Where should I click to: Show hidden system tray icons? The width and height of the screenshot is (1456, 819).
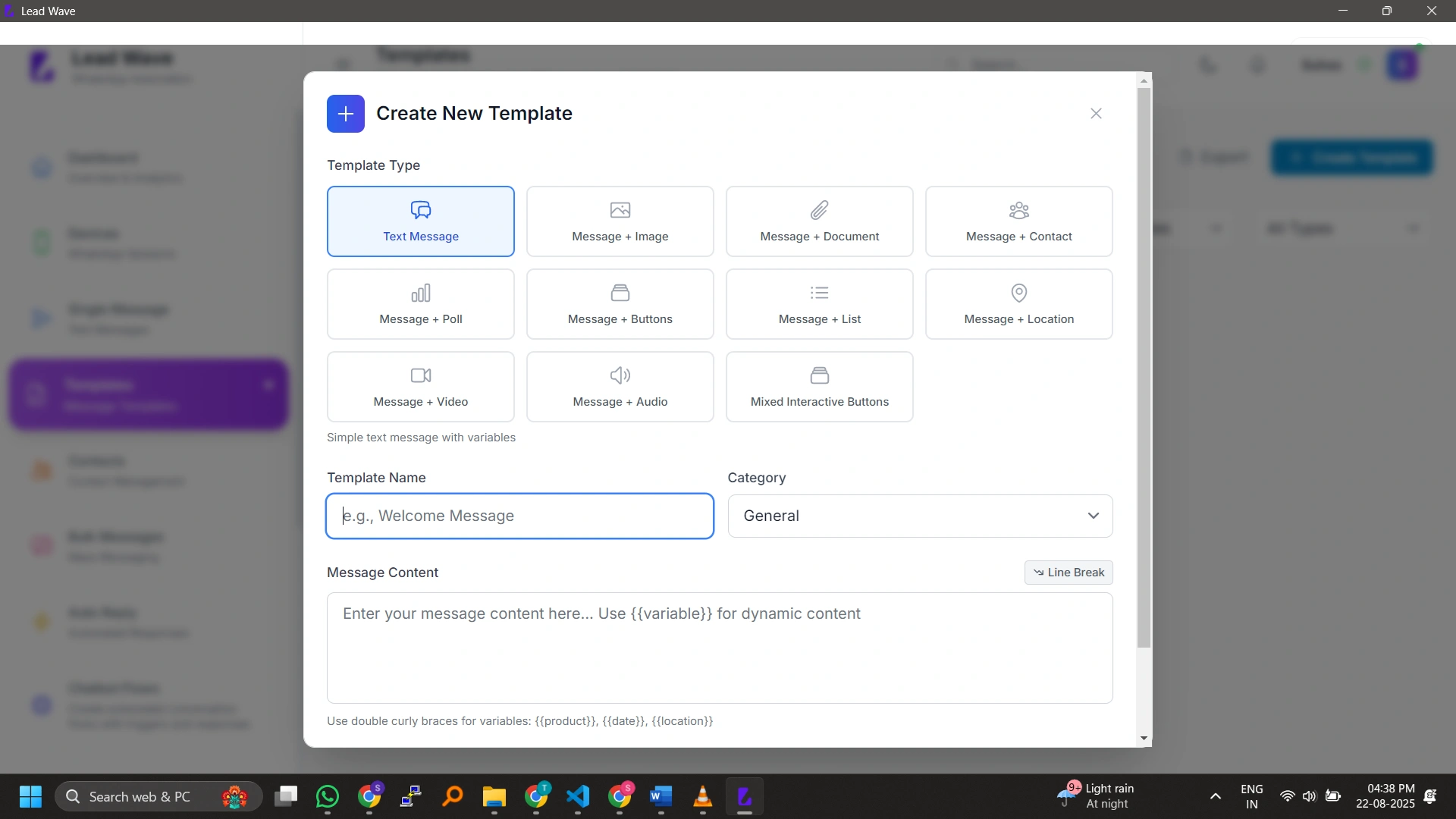pos(1216,797)
